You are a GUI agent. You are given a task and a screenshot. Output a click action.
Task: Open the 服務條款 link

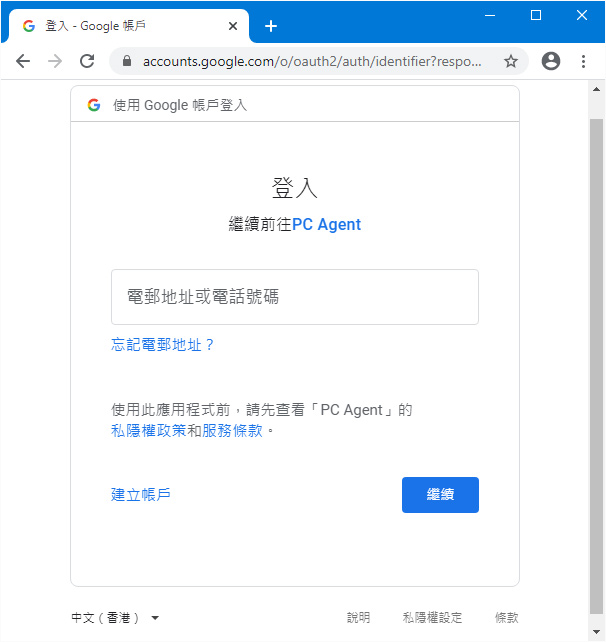(x=232, y=430)
